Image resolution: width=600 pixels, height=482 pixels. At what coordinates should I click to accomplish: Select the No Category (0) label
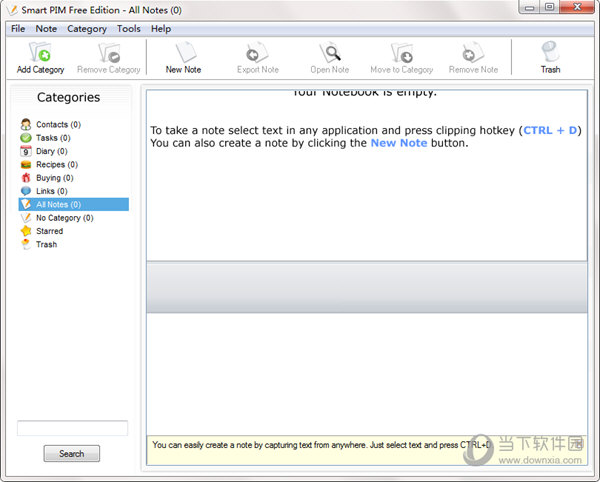pyautogui.click(x=65, y=218)
